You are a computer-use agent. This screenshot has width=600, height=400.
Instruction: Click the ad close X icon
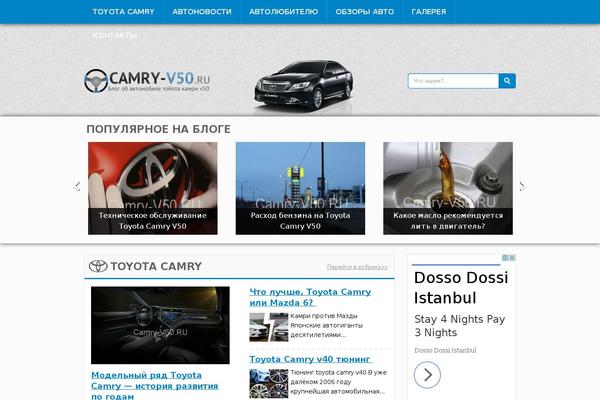[512, 258]
